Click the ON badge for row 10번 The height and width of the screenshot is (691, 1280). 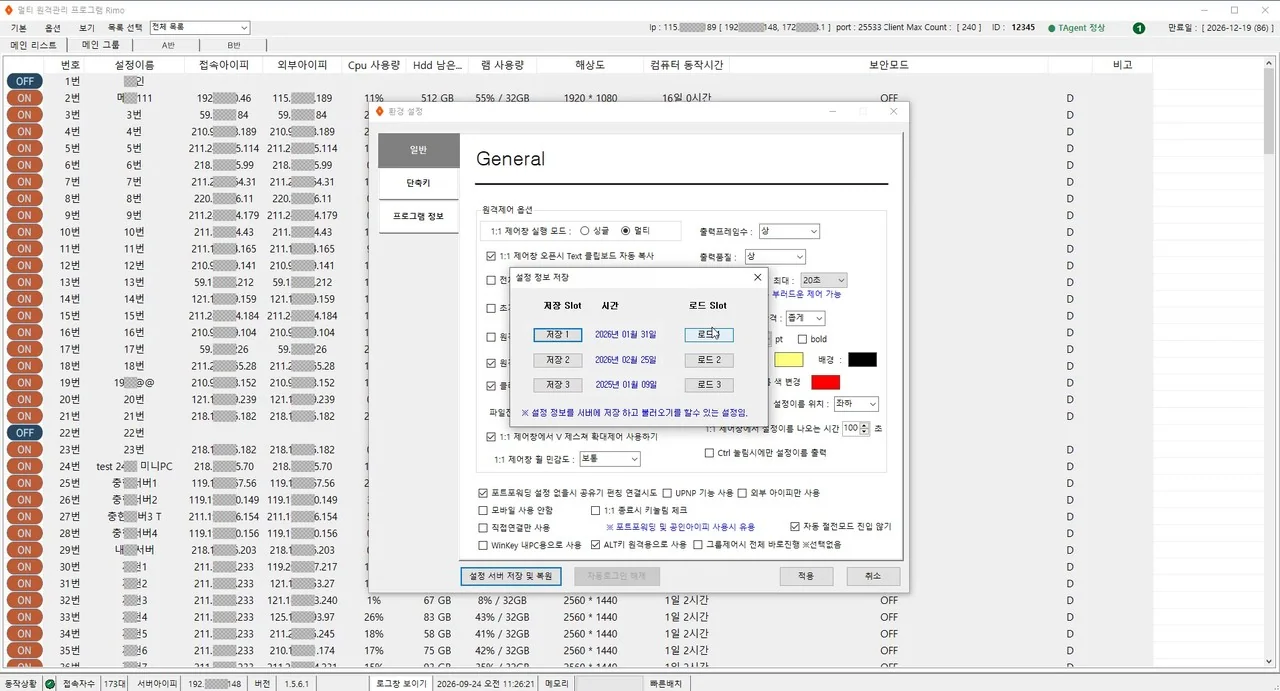click(23, 232)
